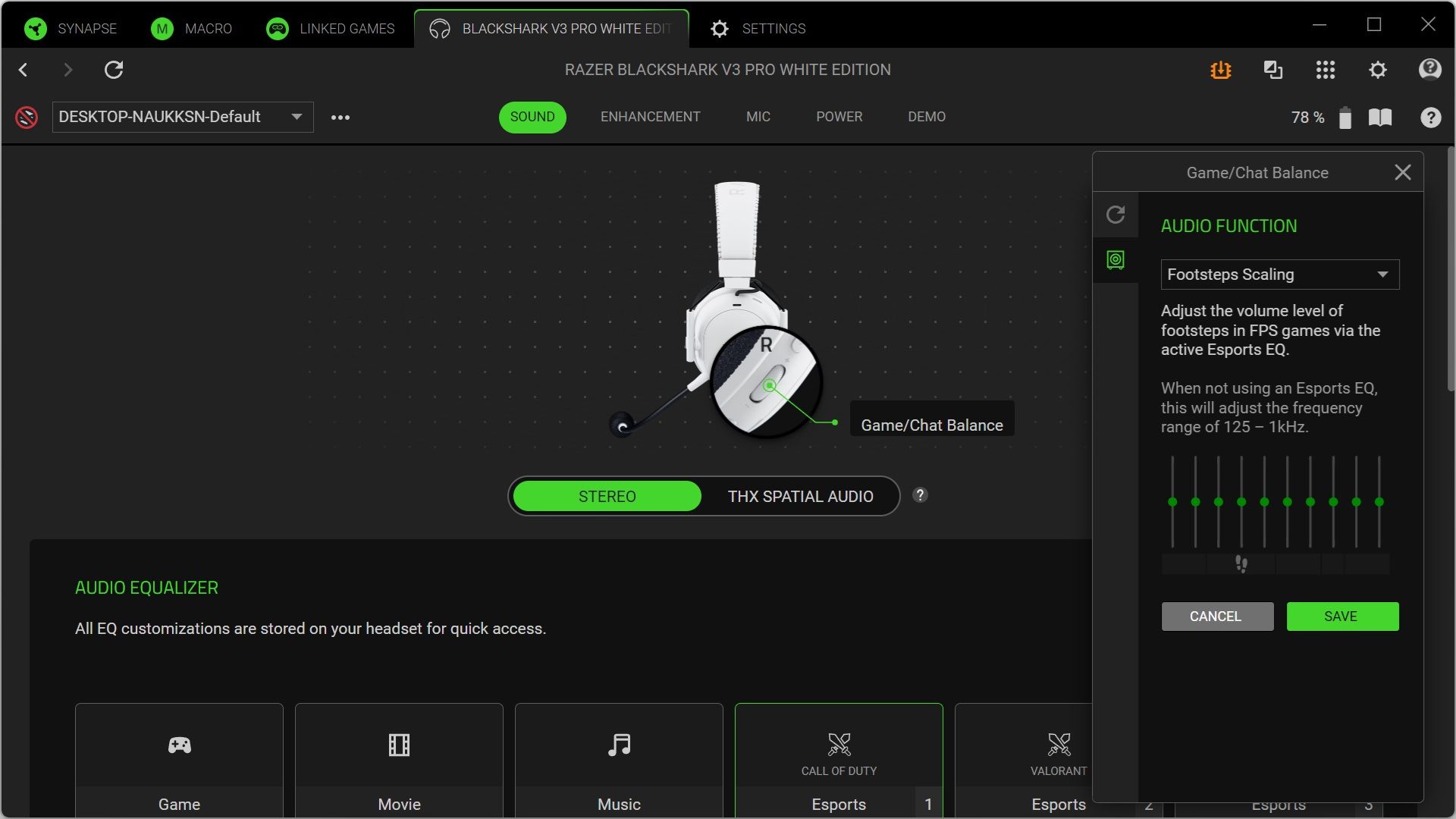The height and width of the screenshot is (819, 1456).
Task: Go to the ENHANCEMENT tab
Action: click(x=650, y=117)
